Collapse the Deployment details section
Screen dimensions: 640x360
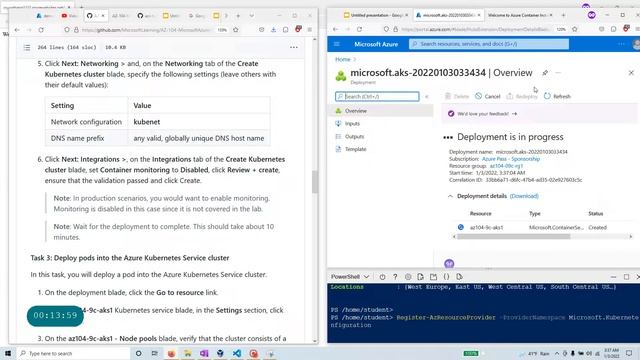(x=450, y=196)
